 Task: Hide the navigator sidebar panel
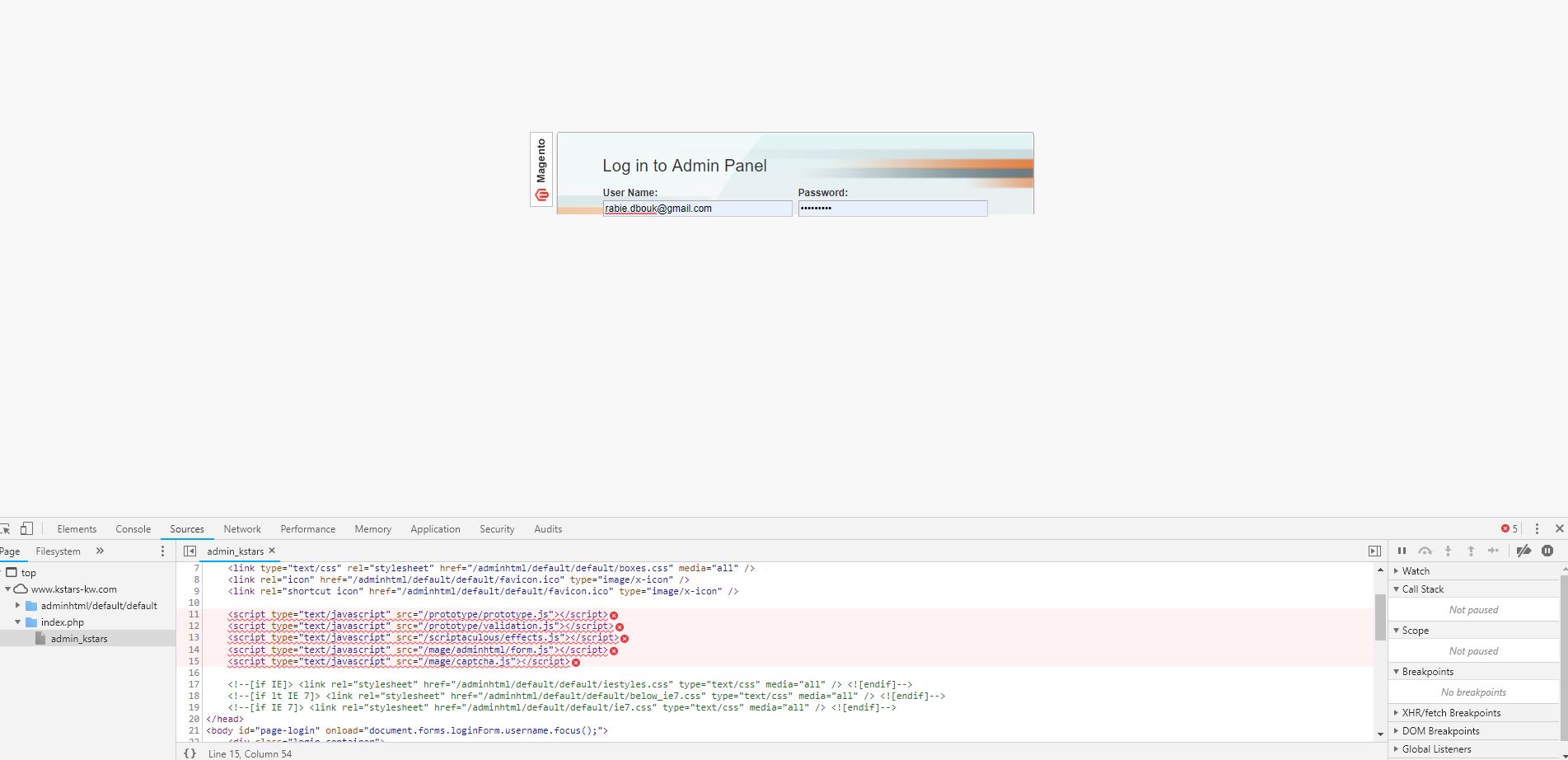189,551
